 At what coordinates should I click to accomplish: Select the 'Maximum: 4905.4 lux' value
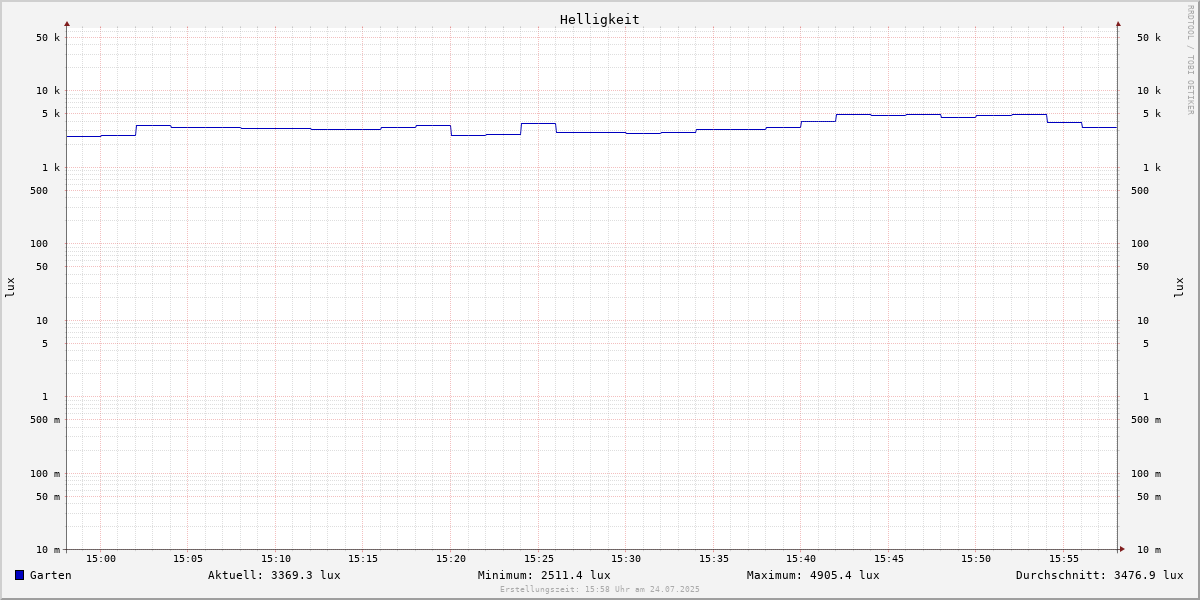(813, 575)
